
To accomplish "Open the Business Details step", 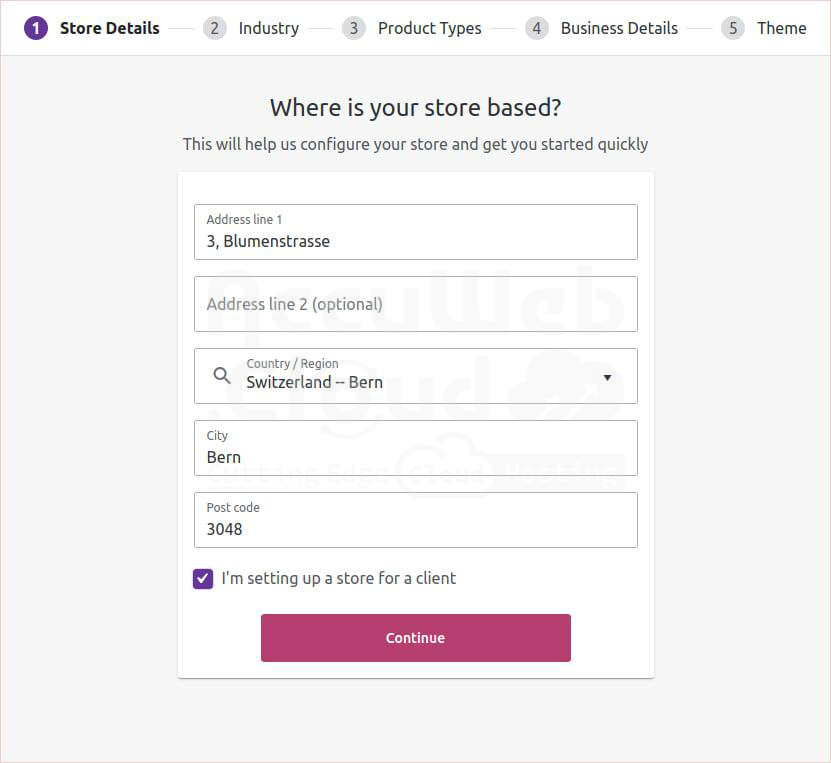I will pyautogui.click(x=619, y=28).
